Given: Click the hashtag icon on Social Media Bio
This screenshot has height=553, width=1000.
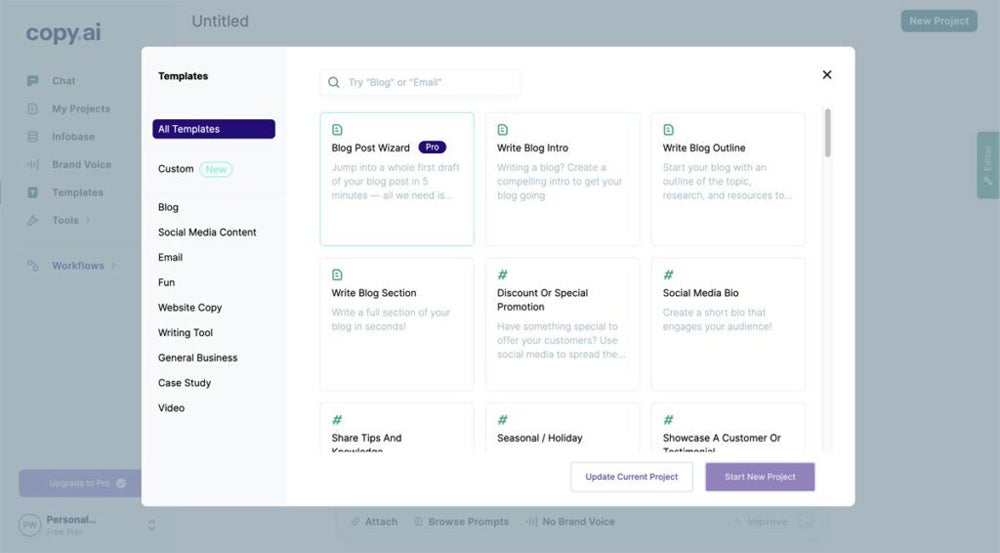Looking at the screenshot, I should 668,275.
